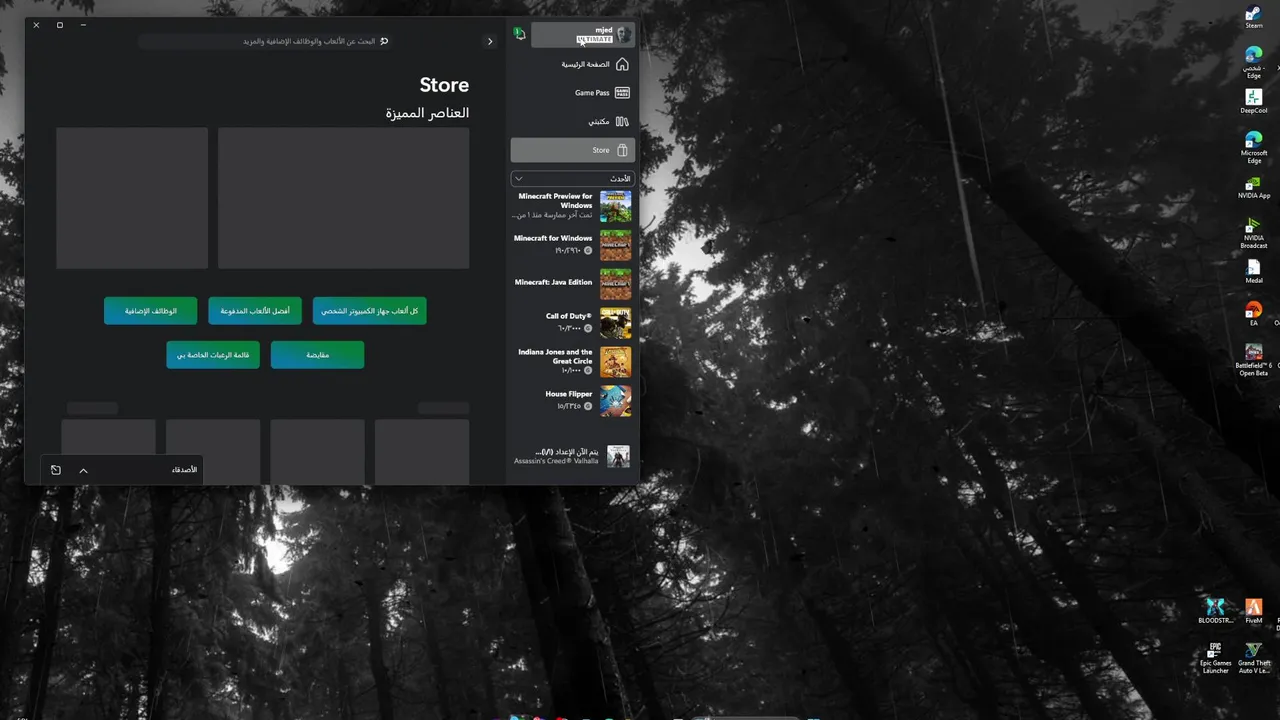Open Grand Theft Auto V desktop shortcut

point(1254,658)
